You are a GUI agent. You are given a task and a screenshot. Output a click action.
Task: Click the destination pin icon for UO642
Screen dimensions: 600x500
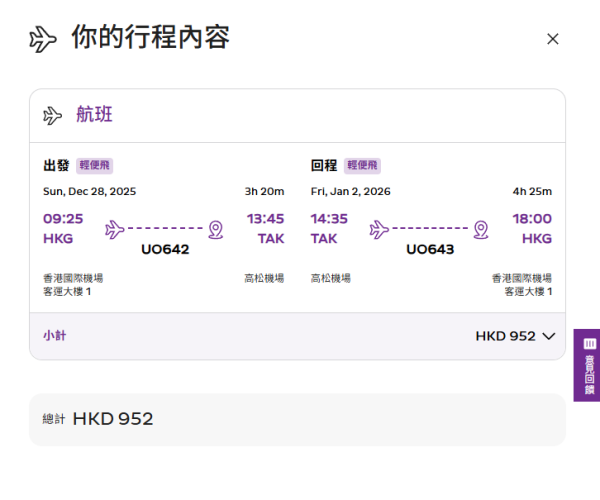[x=216, y=230]
